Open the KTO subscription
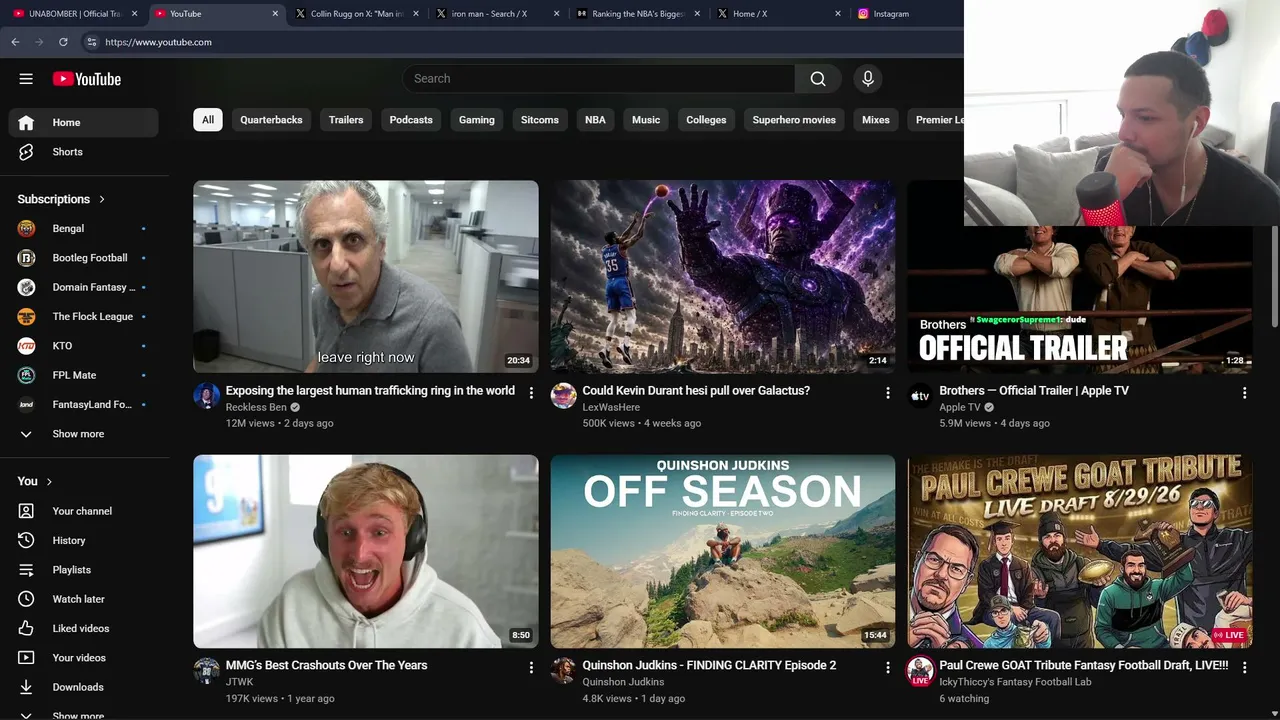1280x720 pixels. coord(83,346)
